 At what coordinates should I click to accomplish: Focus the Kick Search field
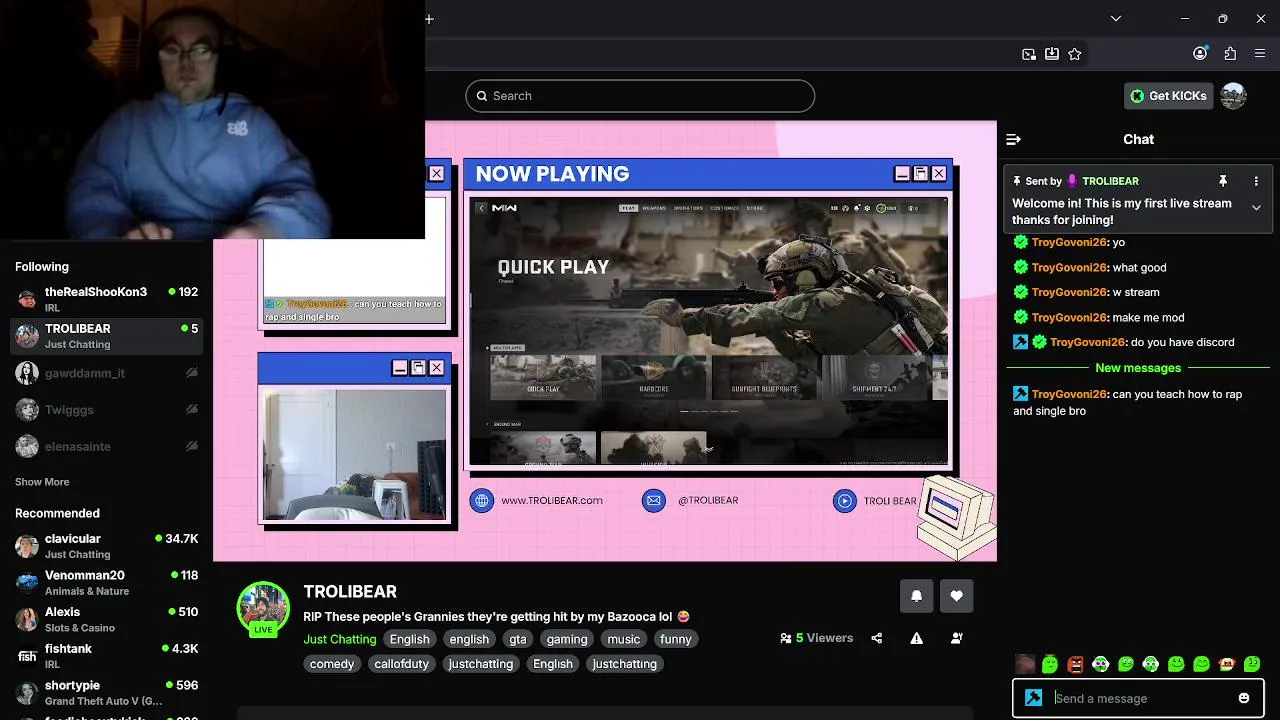[x=640, y=96]
